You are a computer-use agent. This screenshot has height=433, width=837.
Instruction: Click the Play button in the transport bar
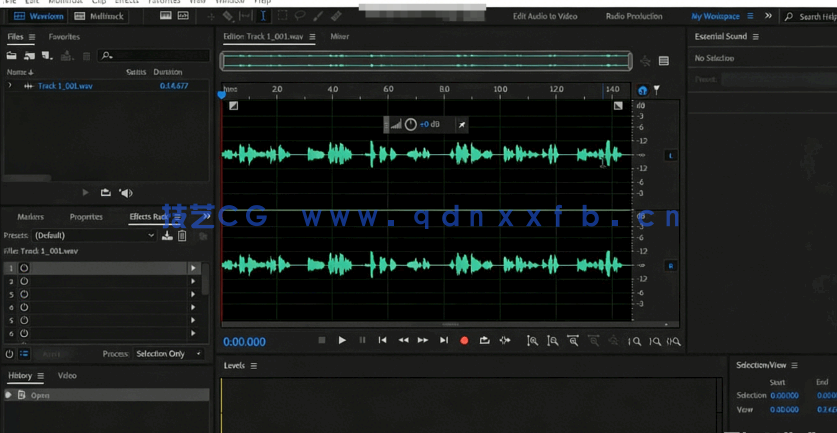pos(342,341)
